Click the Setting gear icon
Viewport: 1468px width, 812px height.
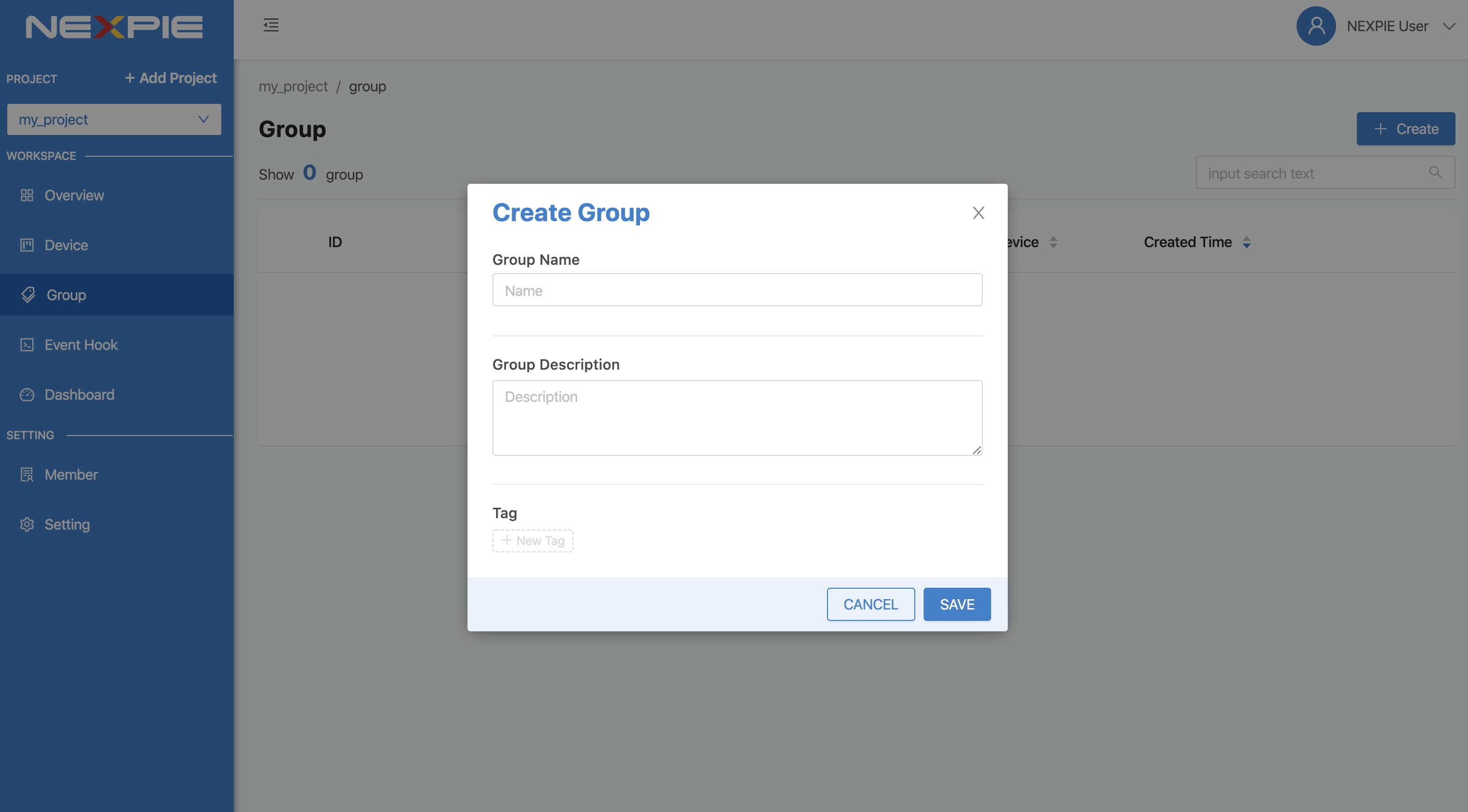27,524
